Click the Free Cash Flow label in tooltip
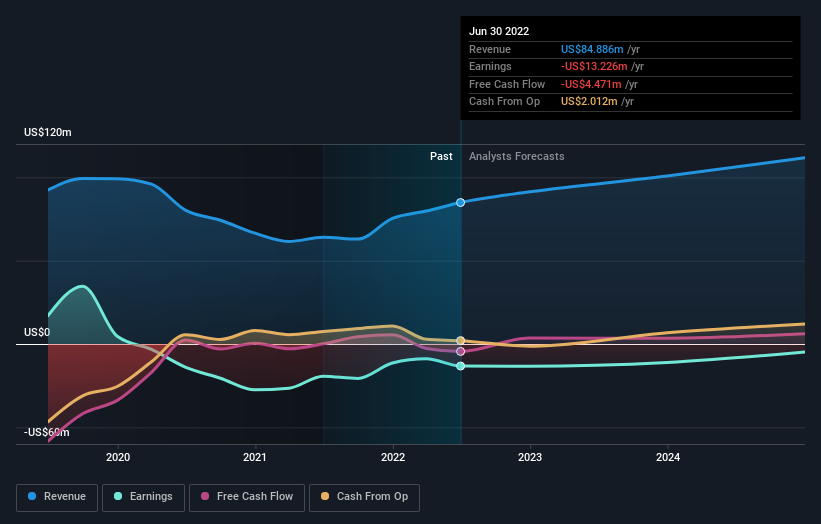This screenshot has width=821, height=524. (x=507, y=84)
